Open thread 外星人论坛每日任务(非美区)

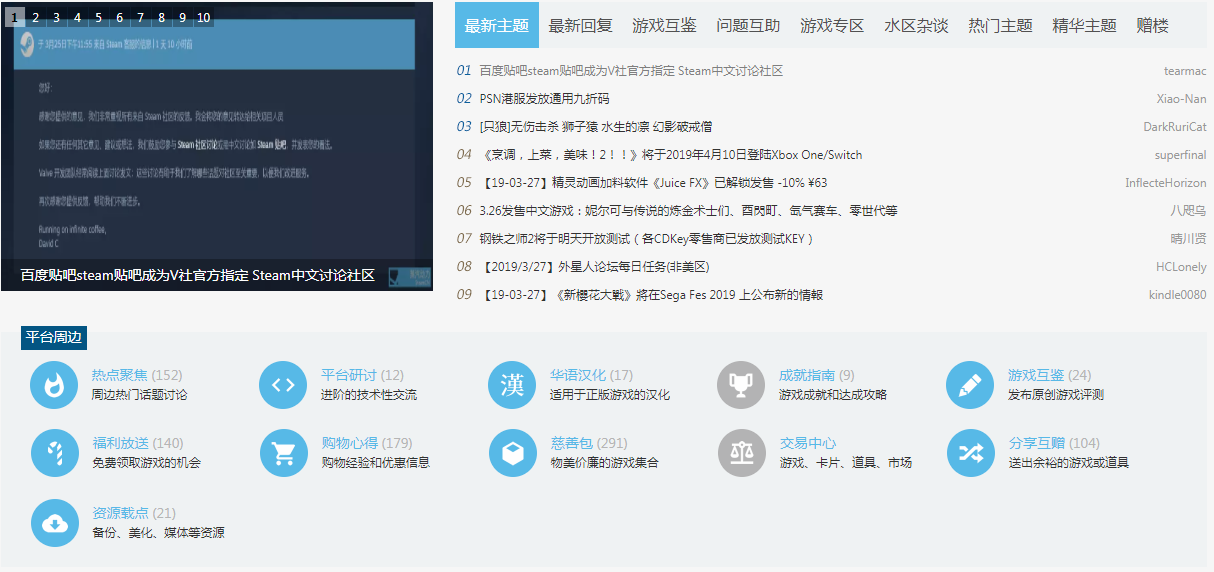594,267
